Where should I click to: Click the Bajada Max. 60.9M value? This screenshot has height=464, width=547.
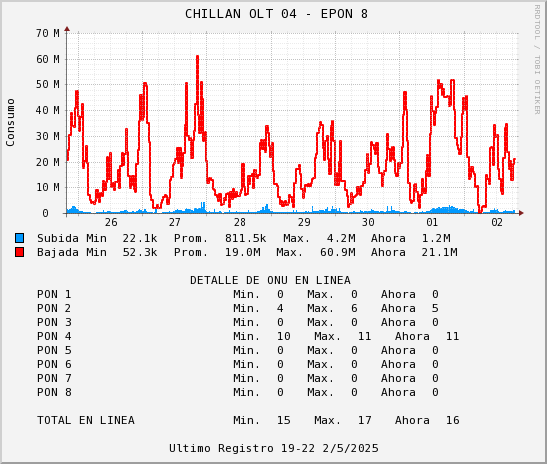tap(338, 252)
